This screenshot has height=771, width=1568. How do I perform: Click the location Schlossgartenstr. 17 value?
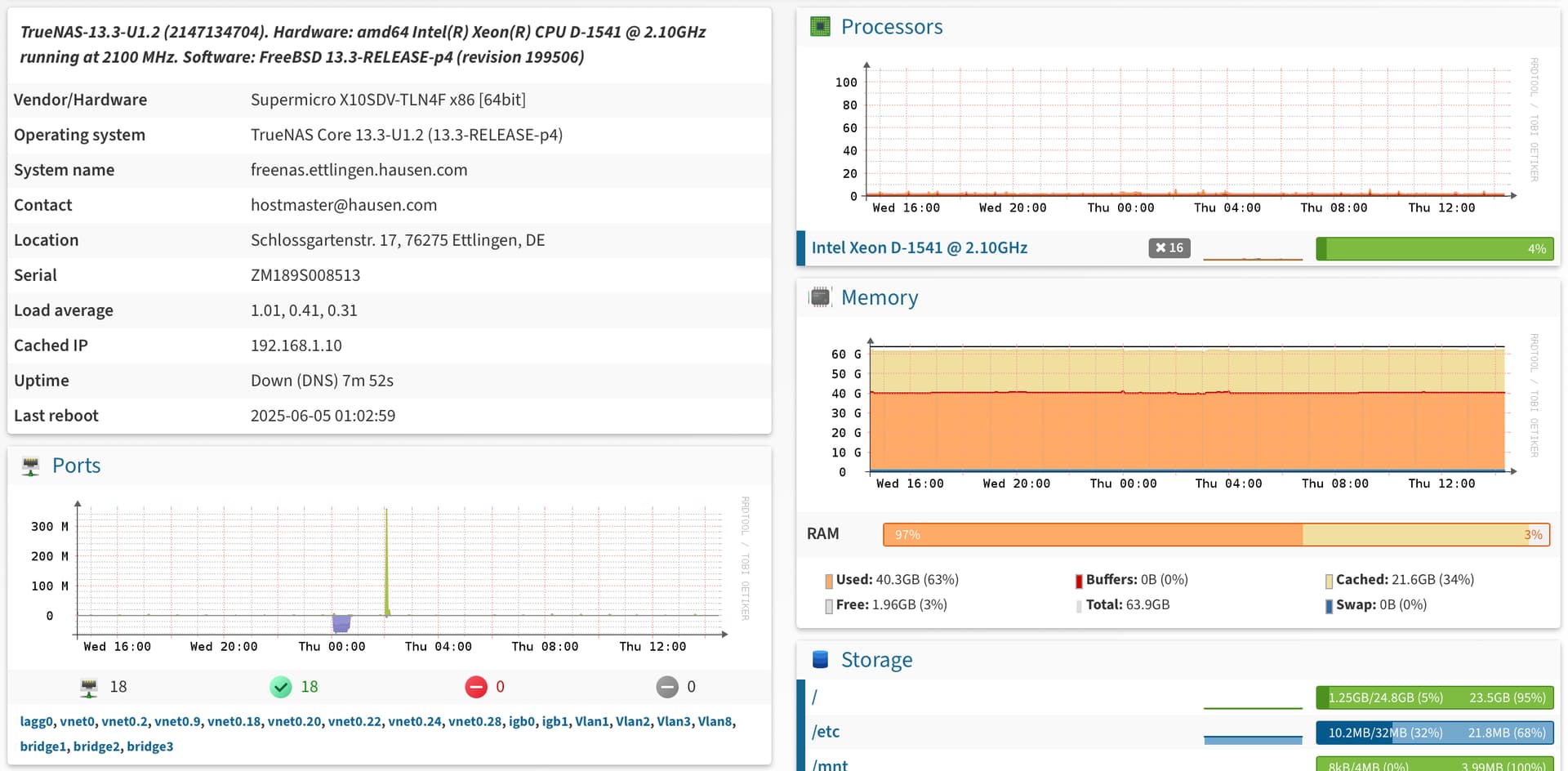398,240
